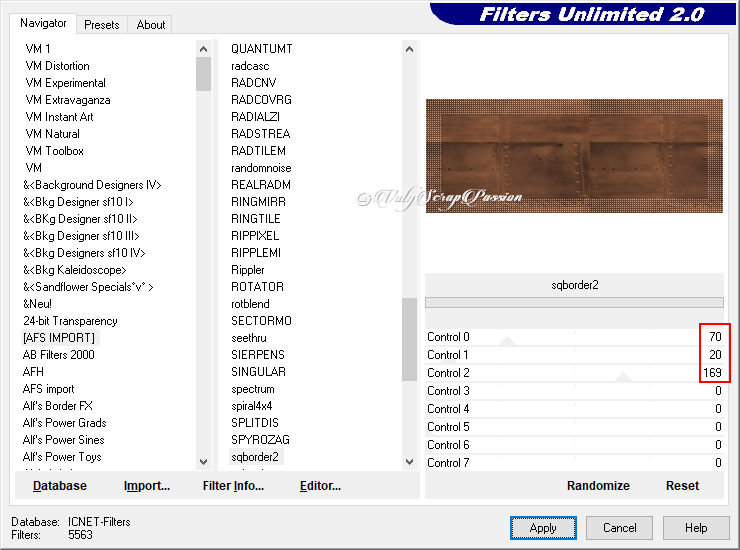Click Import... to add filters
740x550 pixels.
coord(147,486)
